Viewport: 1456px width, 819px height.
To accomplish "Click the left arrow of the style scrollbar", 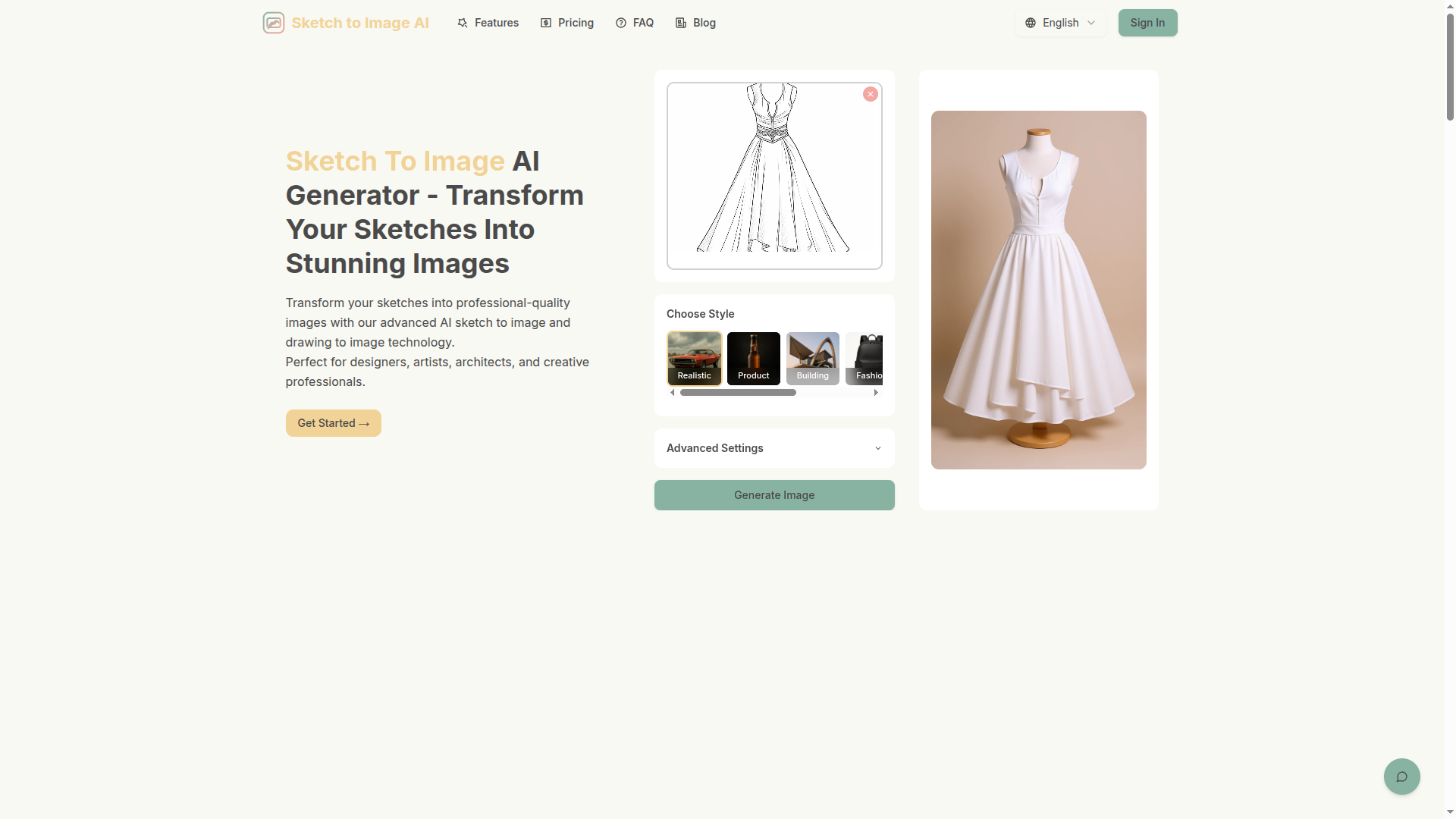I will tap(673, 393).
